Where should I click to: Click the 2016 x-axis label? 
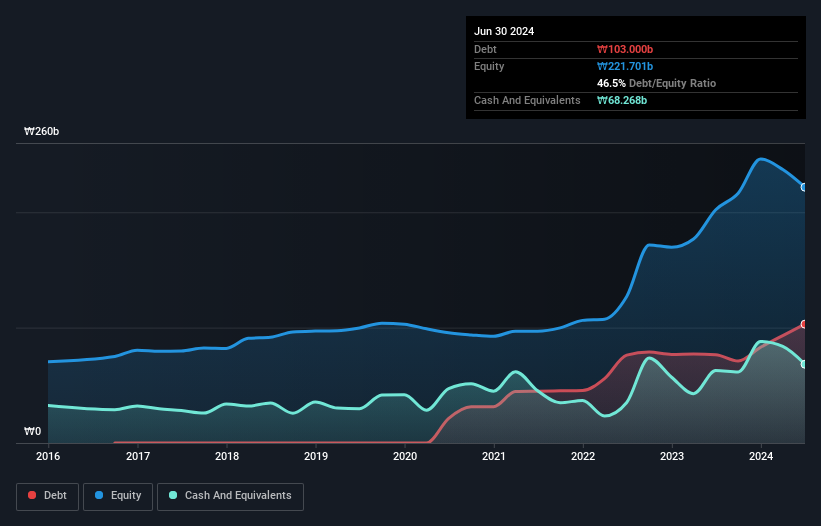tap(48, 456)
